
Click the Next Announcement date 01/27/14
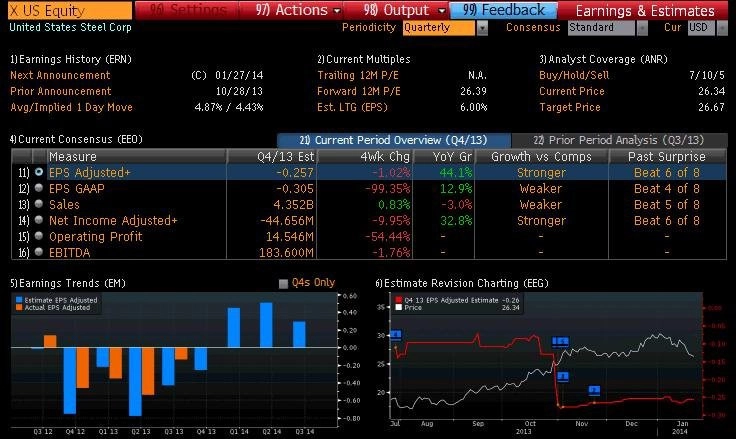point(239,75)
